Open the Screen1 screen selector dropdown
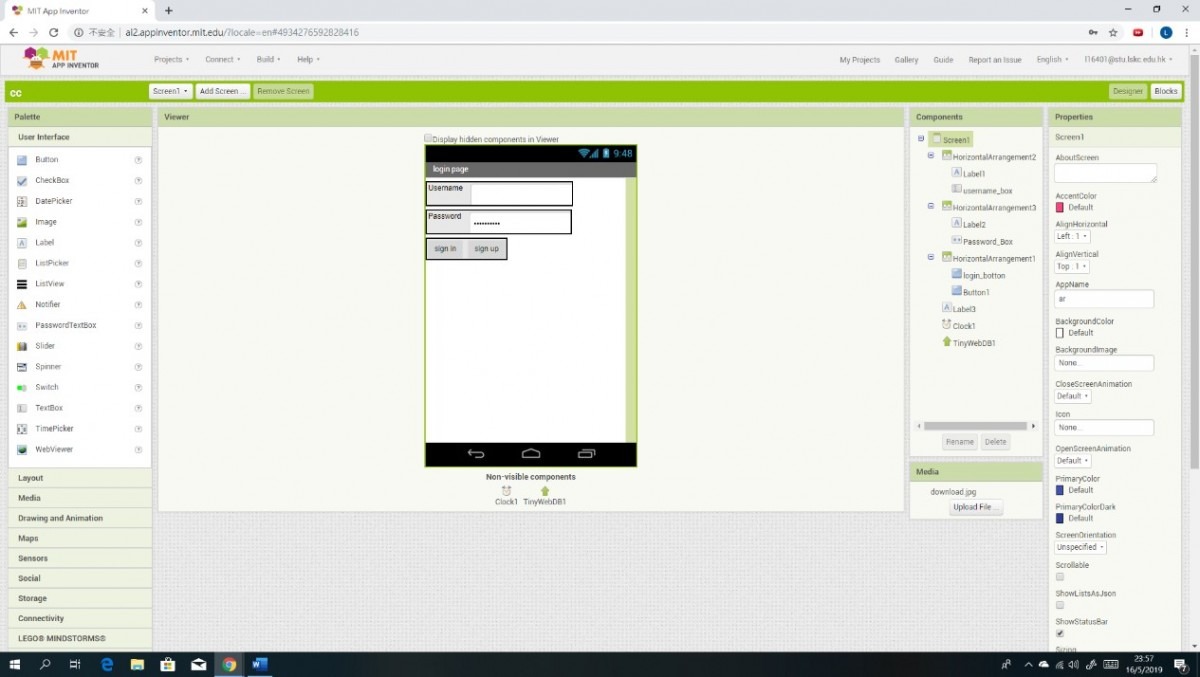 pyautogui.click(x=170, y=91)
